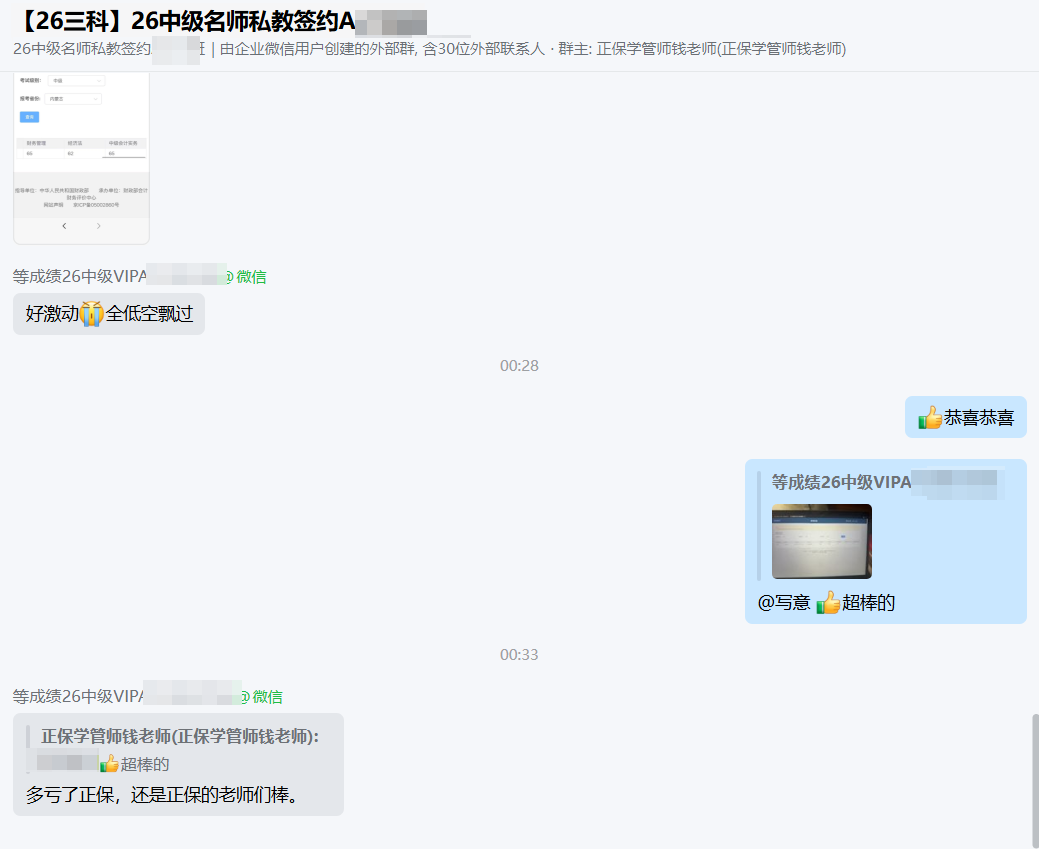This screenshot has width=1039, height=849.
Task: Click thumbs-up emoji in grey quoted 超棒的
Action: [x=109, y=764]
